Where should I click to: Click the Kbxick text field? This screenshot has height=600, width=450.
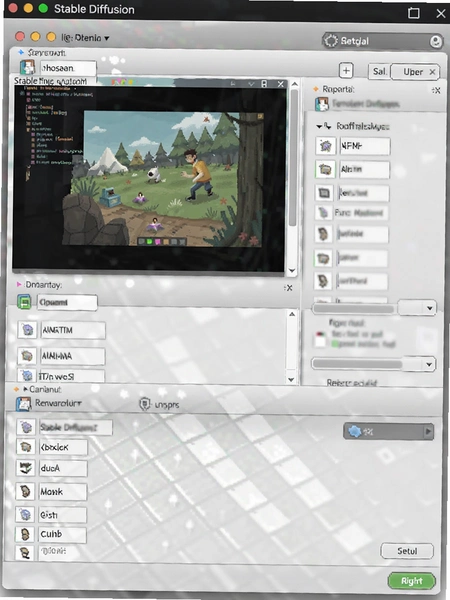tap(63, 447)
